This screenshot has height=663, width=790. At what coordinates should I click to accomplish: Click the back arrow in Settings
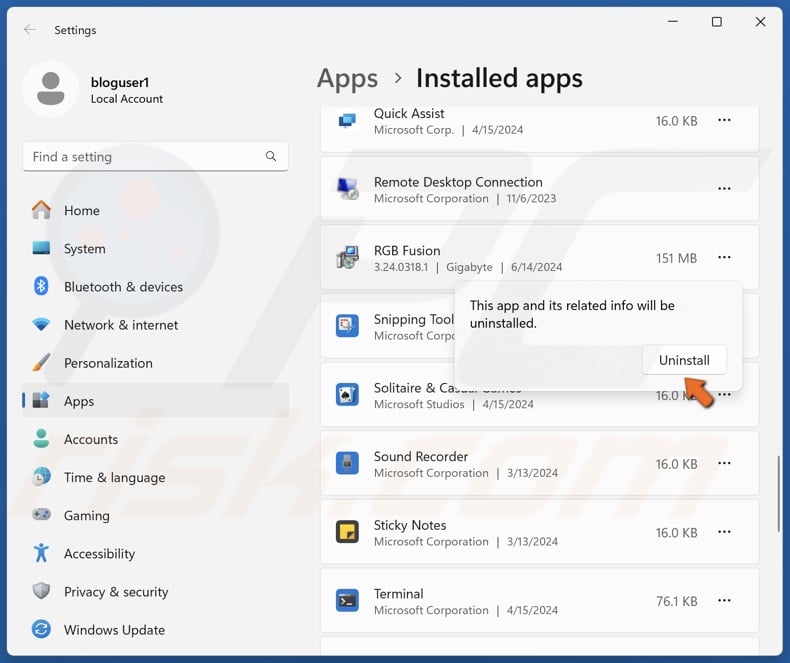(x=30, y=30)
